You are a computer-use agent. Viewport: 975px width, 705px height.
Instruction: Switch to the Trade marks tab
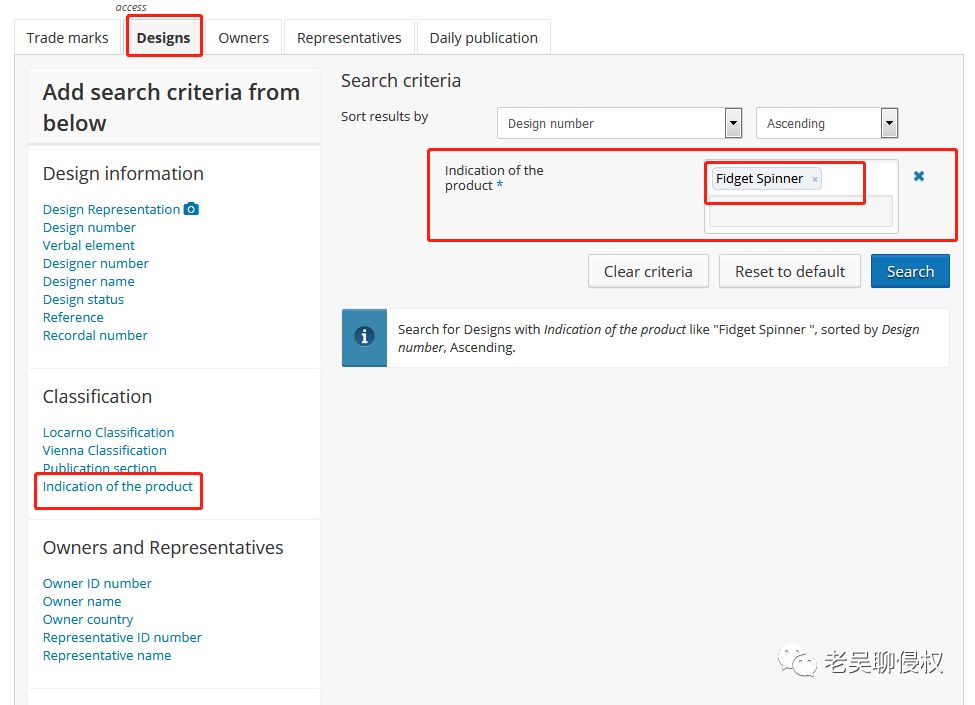(x=67, y=38)
